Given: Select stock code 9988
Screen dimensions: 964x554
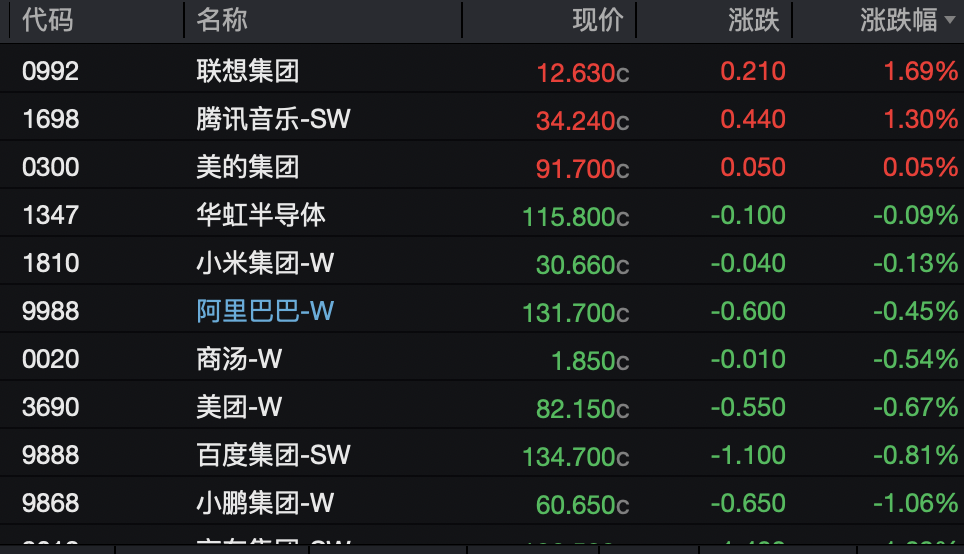Looking at the screenshot, I should [x=50, y=311].
